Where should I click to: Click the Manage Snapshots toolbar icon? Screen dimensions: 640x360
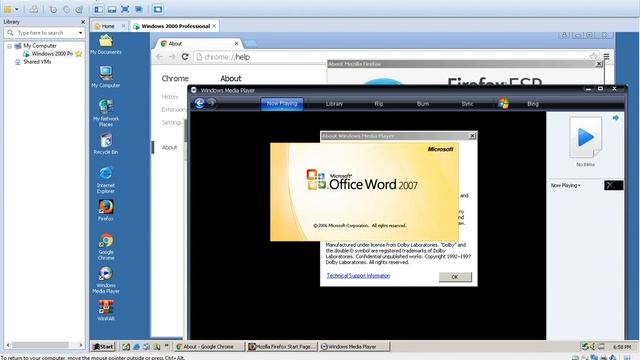click(80, 9)
